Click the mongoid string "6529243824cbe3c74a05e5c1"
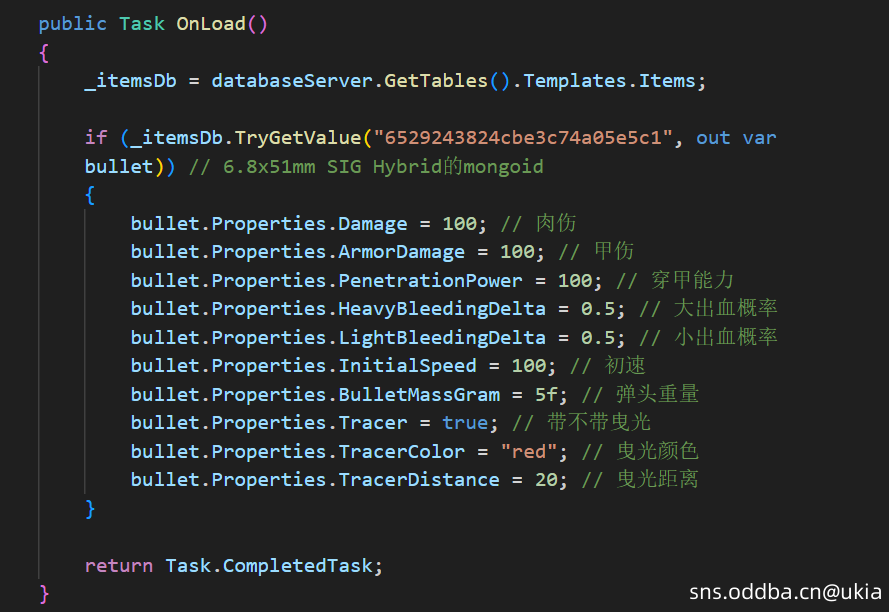 point(517,138)
